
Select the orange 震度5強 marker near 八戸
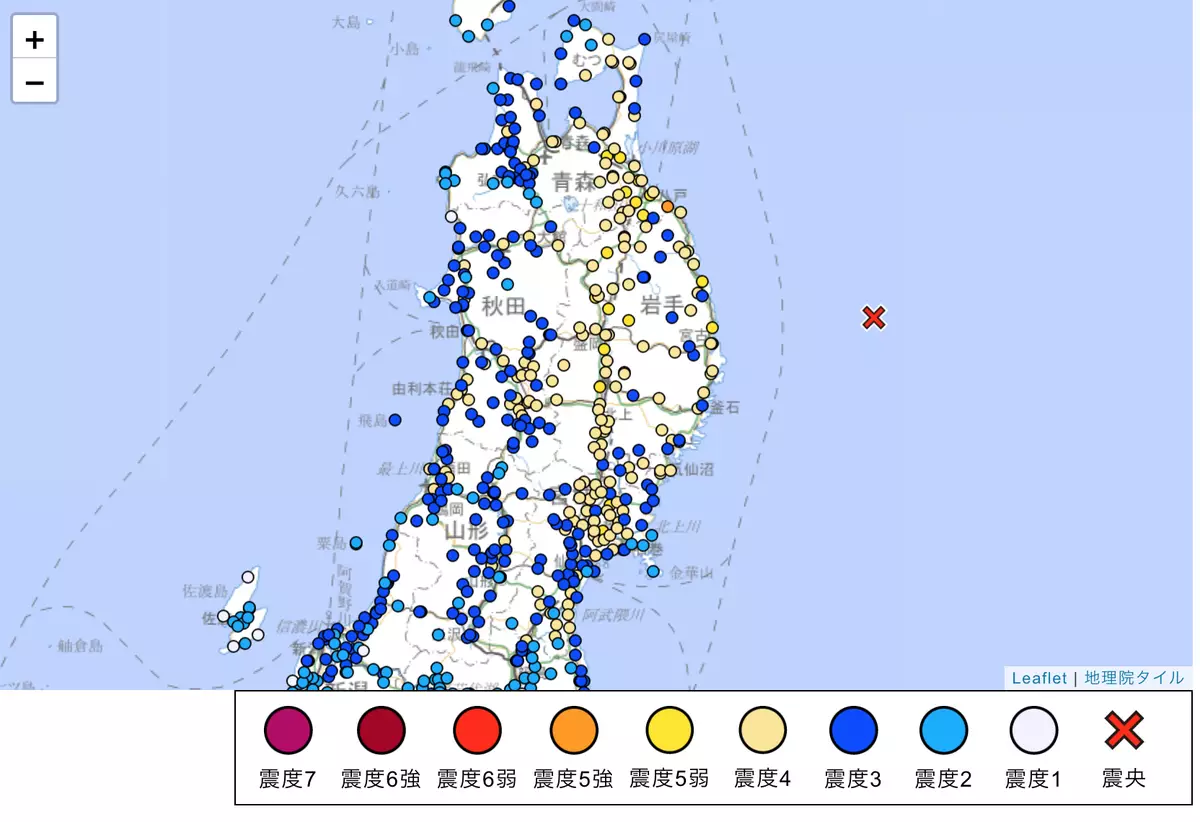[x=667, y=207]
